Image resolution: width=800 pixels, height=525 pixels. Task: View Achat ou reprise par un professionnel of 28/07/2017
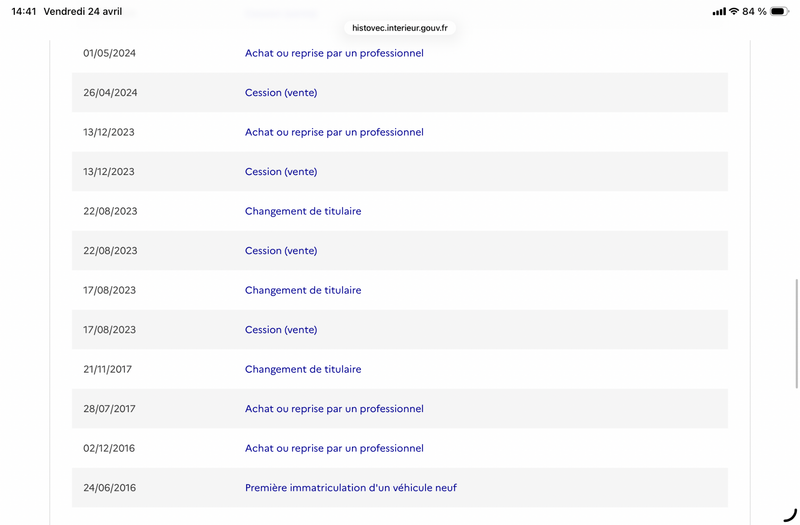click(x=334, y=409)
